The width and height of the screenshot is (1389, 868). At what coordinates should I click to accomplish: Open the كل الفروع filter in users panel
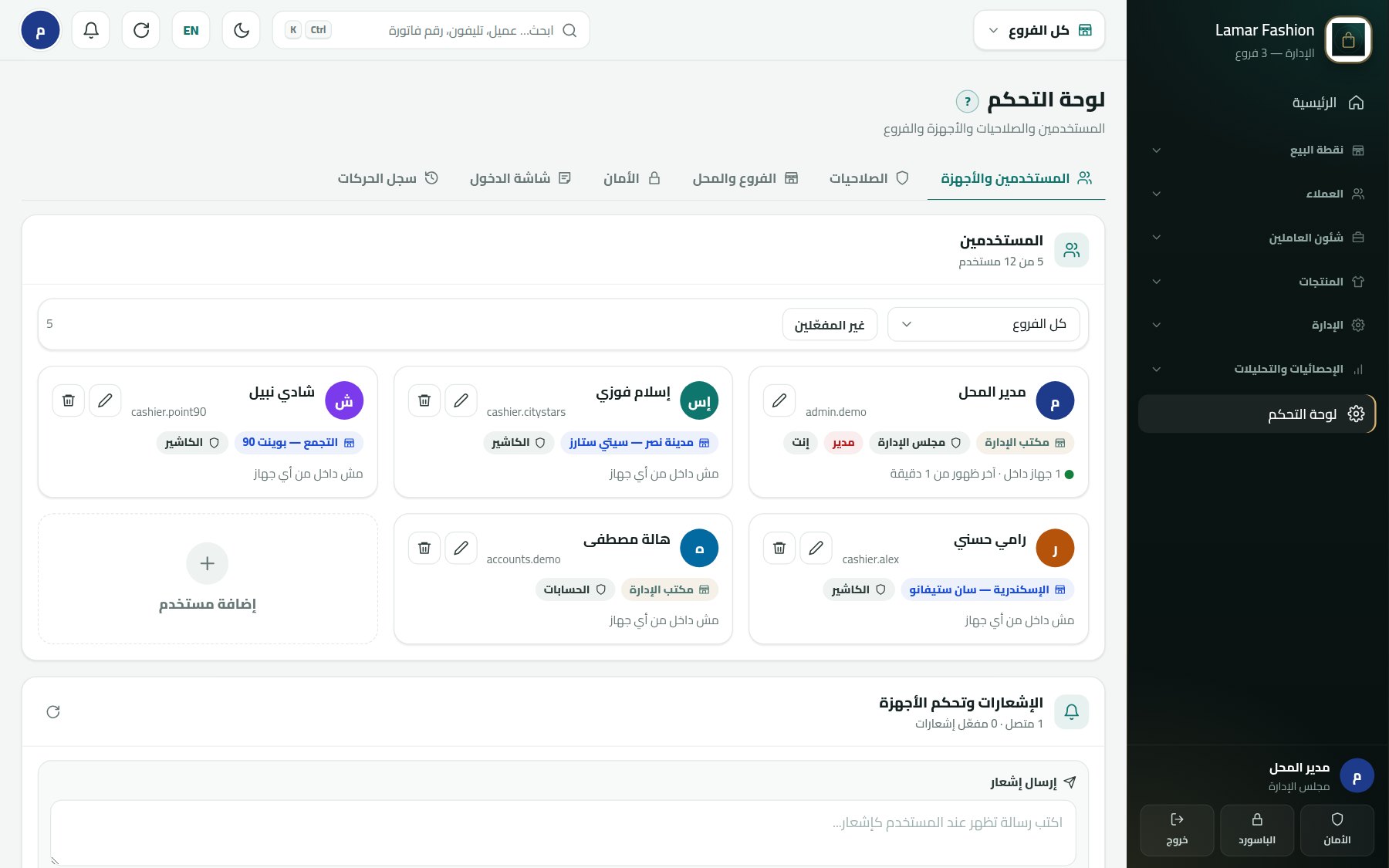tap(984, 324)
